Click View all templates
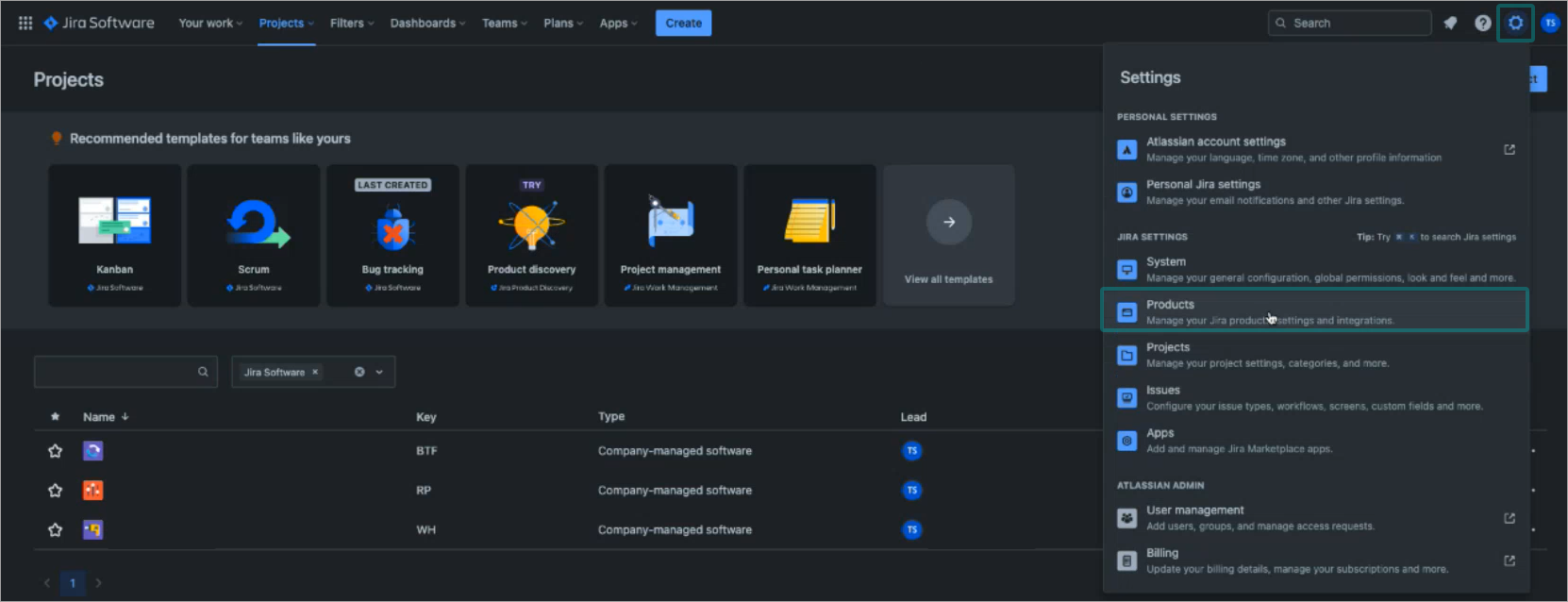The image size is (1568, 602). pyautogui.click(x=948, y=235)
